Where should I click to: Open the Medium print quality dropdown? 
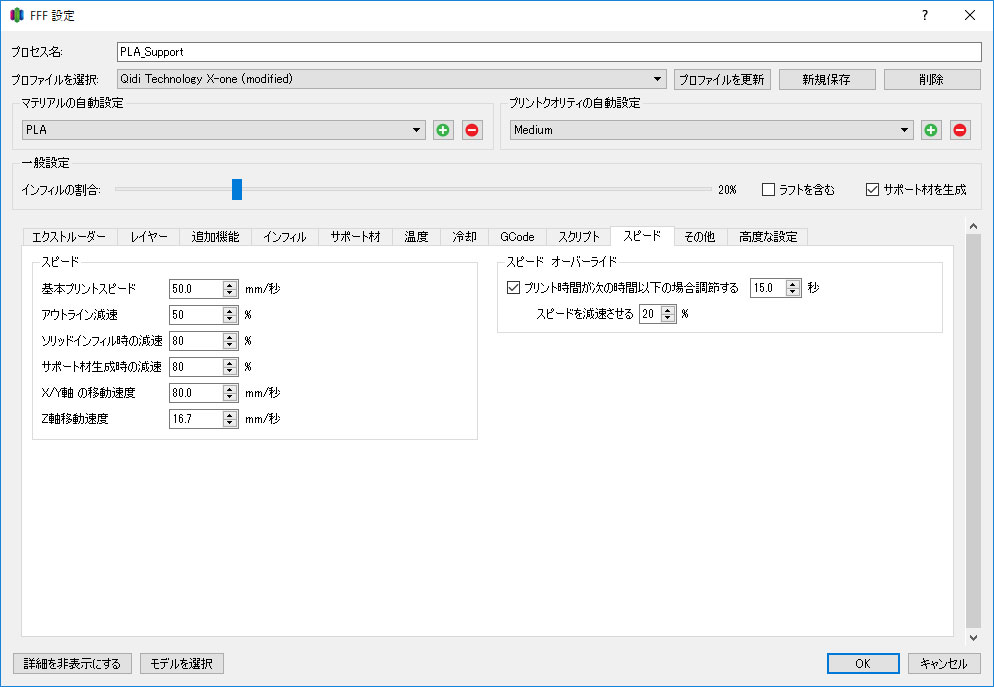click(711, 130)
